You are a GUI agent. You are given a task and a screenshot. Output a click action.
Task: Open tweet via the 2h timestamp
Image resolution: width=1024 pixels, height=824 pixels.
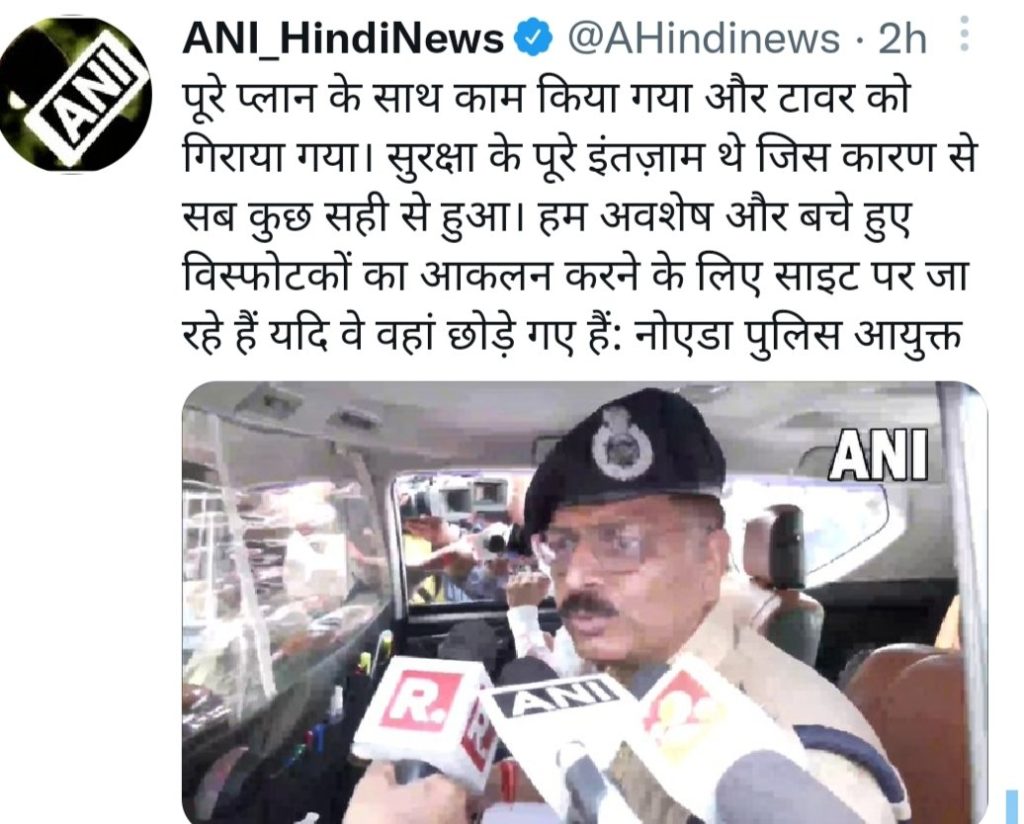tap(903, 39)
